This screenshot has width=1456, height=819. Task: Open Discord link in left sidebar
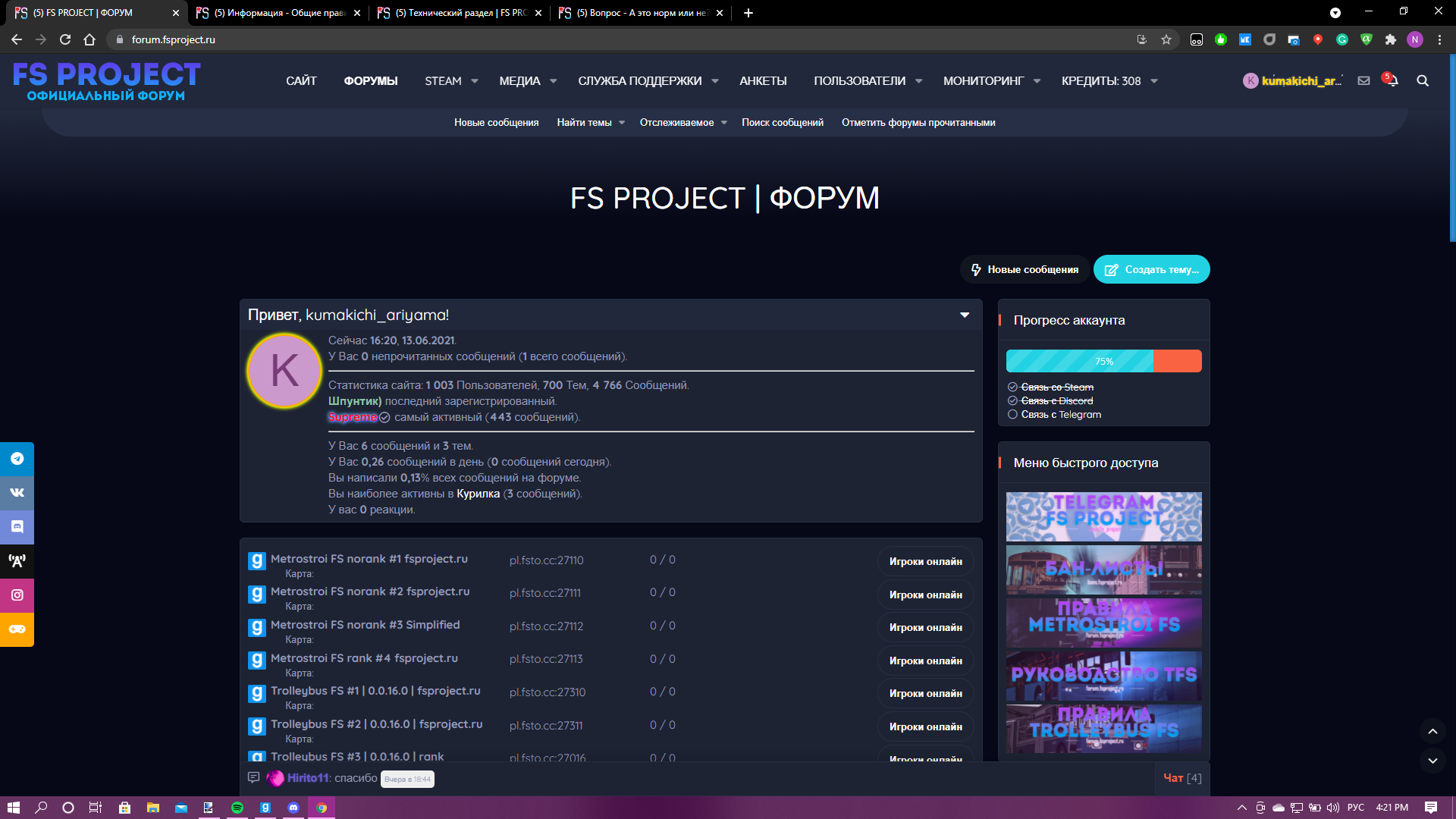[17, 526]
